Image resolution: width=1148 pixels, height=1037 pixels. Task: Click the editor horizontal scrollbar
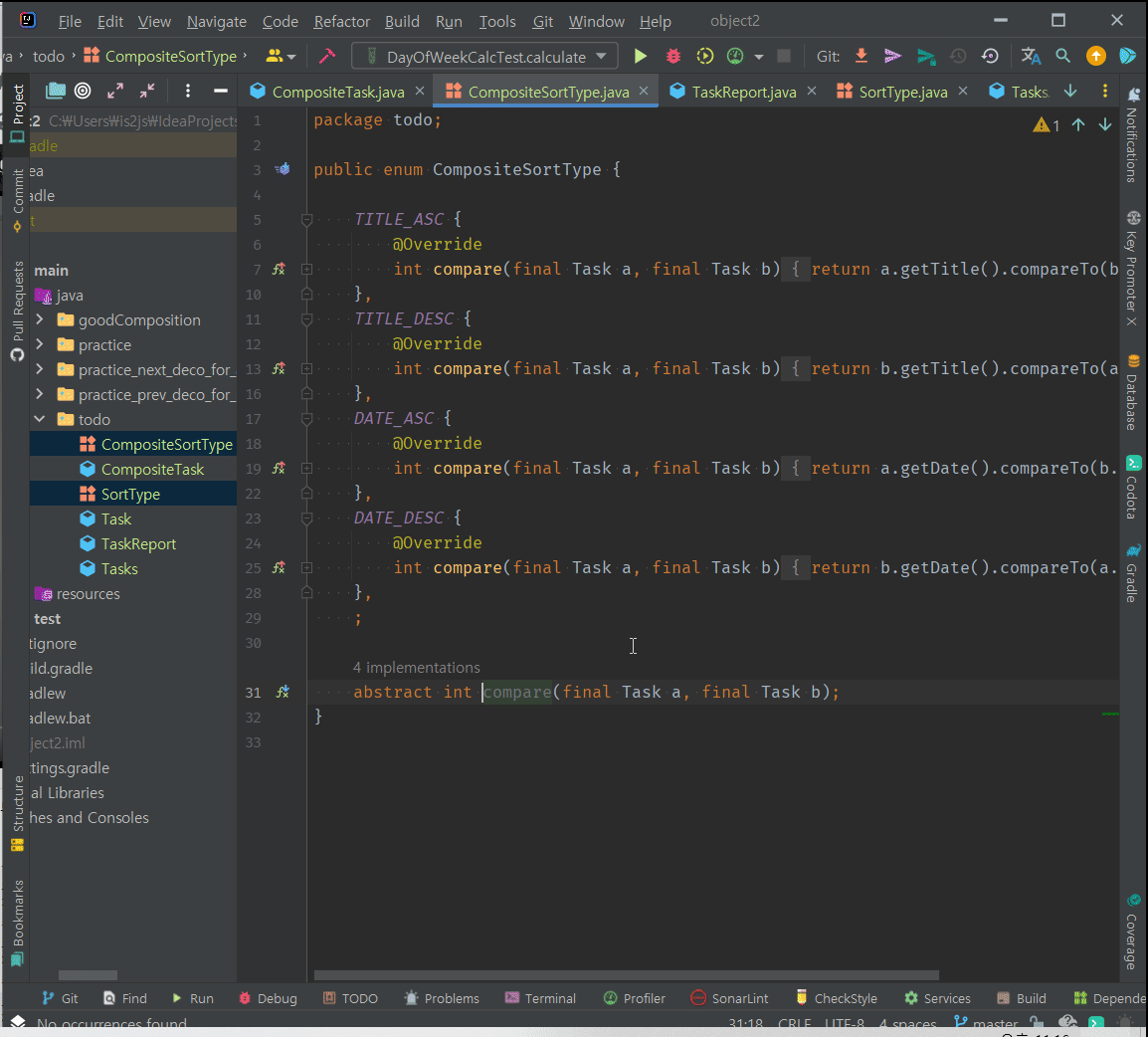(x=627, y=975)
